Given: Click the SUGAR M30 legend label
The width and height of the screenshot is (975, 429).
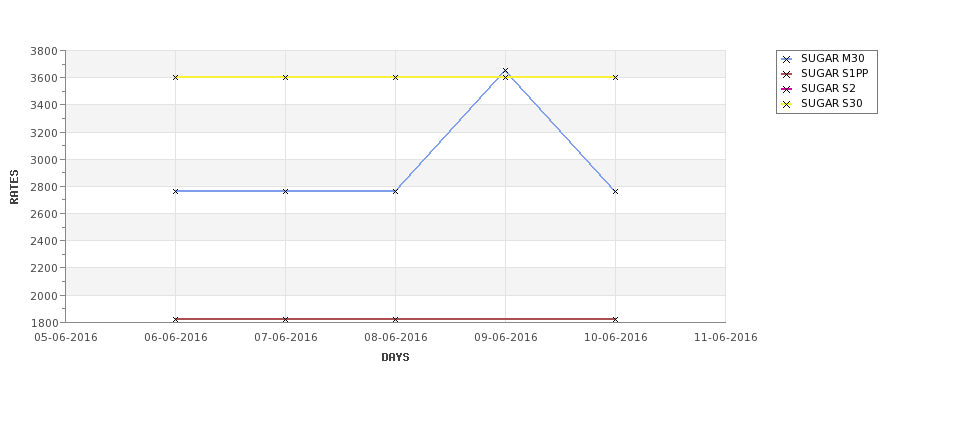Looking at the screenshot, I should tap(832, 58).
